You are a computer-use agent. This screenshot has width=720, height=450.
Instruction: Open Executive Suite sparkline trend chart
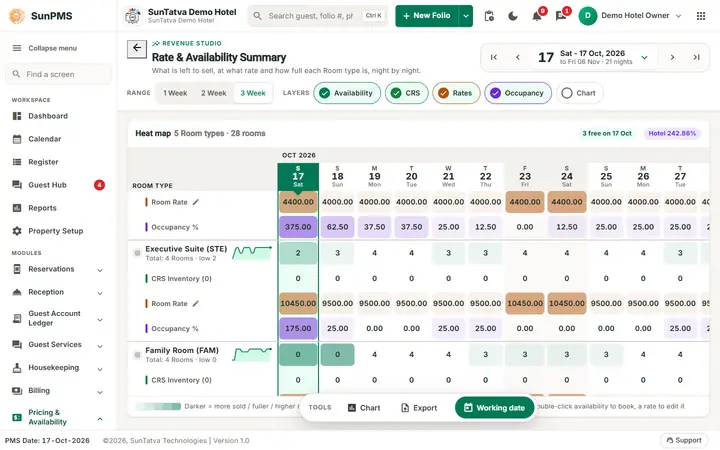click(252, 253)
